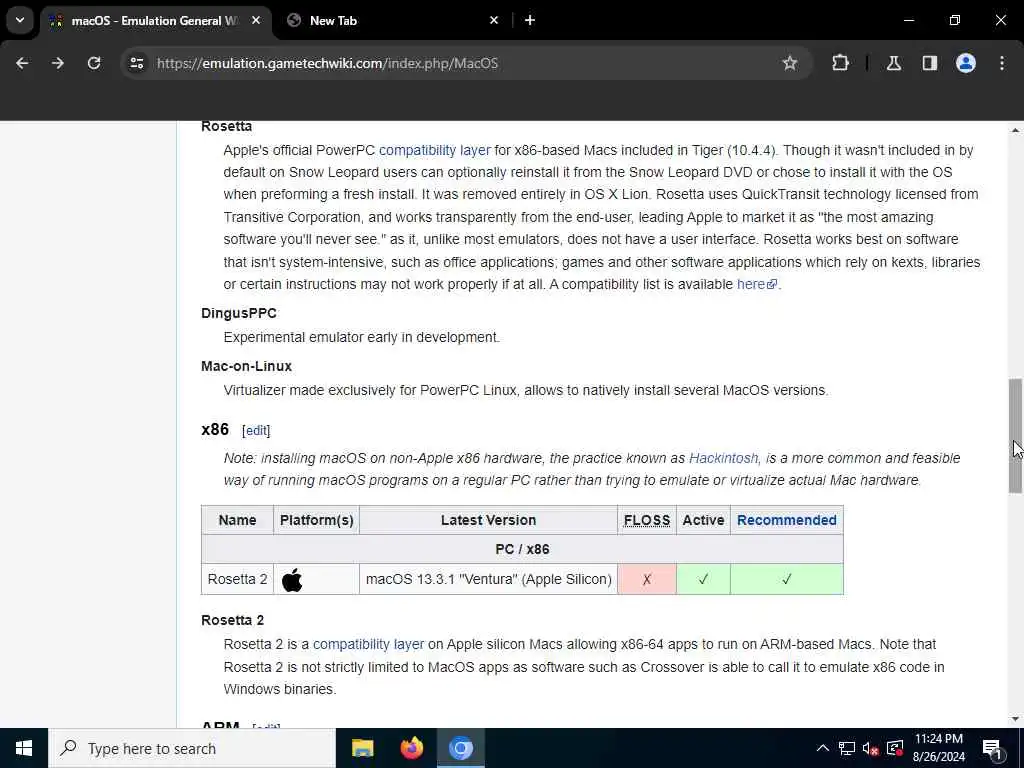
Task: Click the Mac-on-Linux heading
Action: click(x=247, y=366)
